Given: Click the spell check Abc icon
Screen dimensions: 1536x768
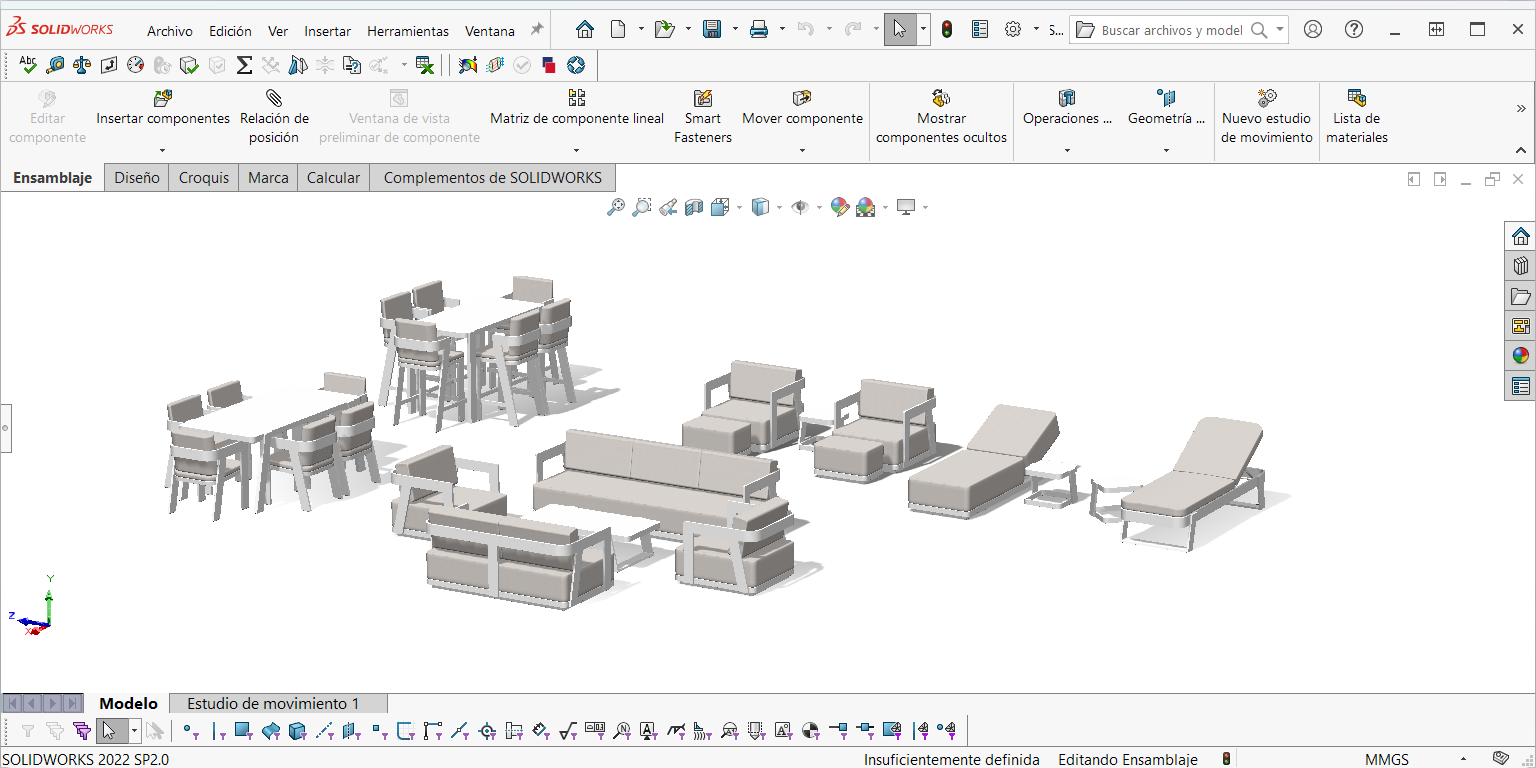Looking at the screenshot, I should (x=28, y=65).
